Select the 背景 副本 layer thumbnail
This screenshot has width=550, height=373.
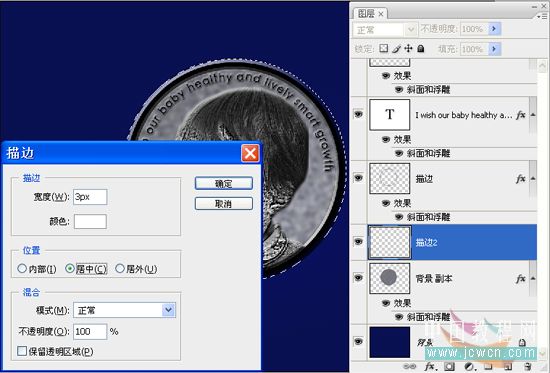[x=389, y=278]
